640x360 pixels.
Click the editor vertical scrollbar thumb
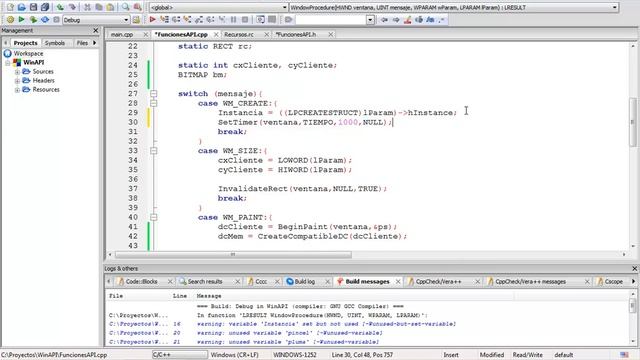click(633, 122)
